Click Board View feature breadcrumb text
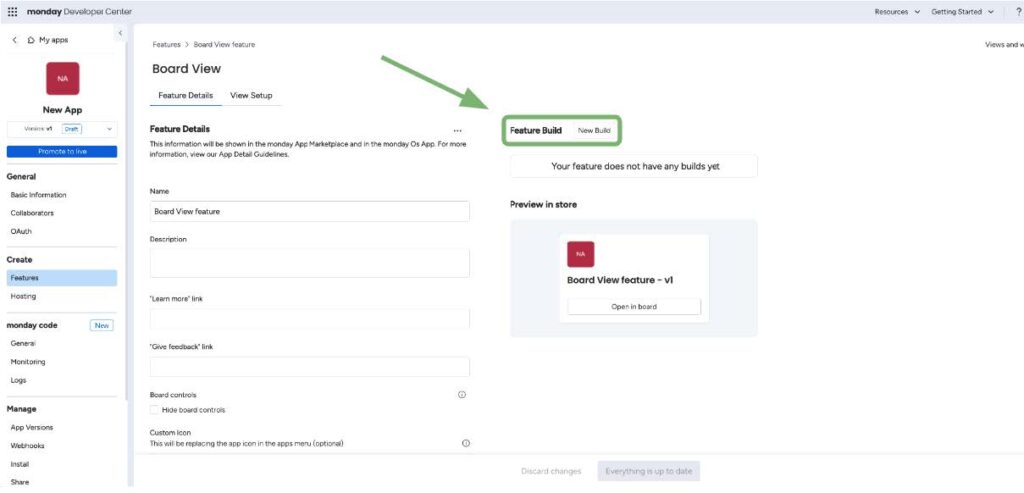This screenshot has height=493, width=1024. coord(224,44)
